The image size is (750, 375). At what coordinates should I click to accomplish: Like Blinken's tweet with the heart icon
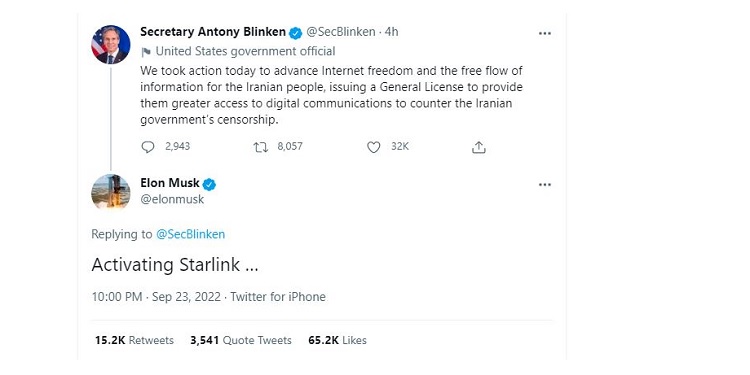(374, 147)
